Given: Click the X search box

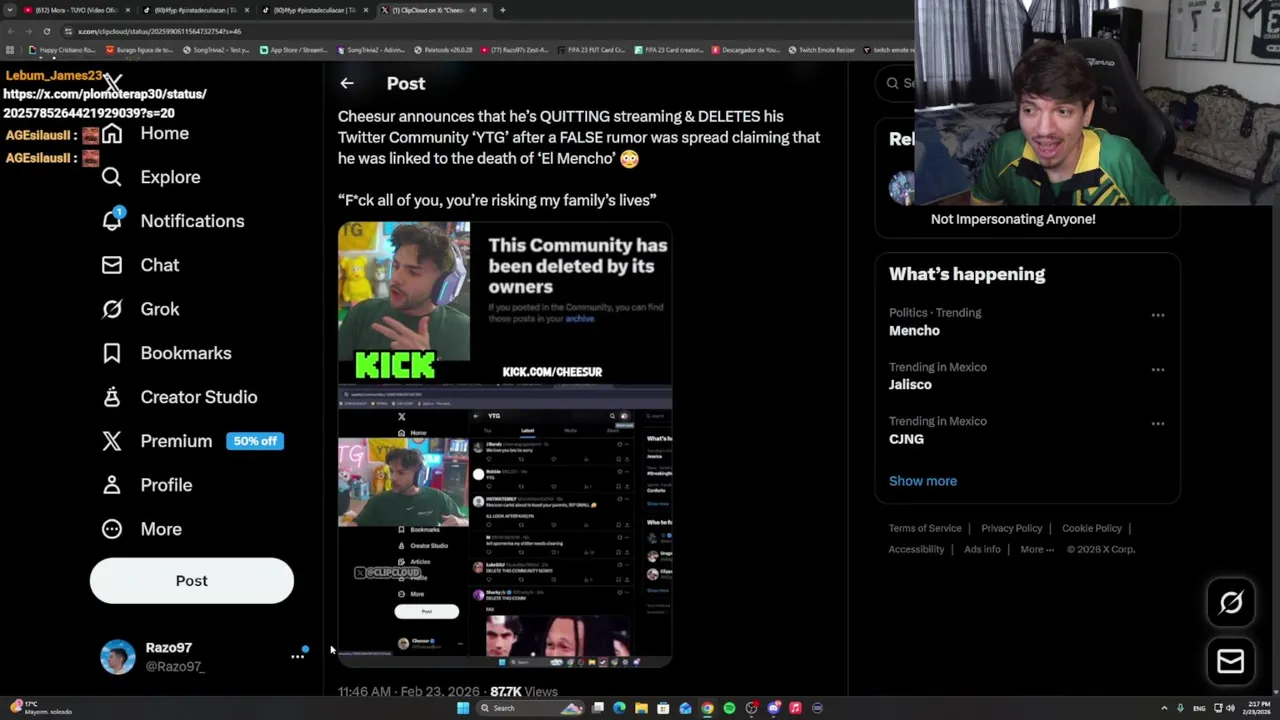Looking at the screenshot, I should (x=896, y=83).
